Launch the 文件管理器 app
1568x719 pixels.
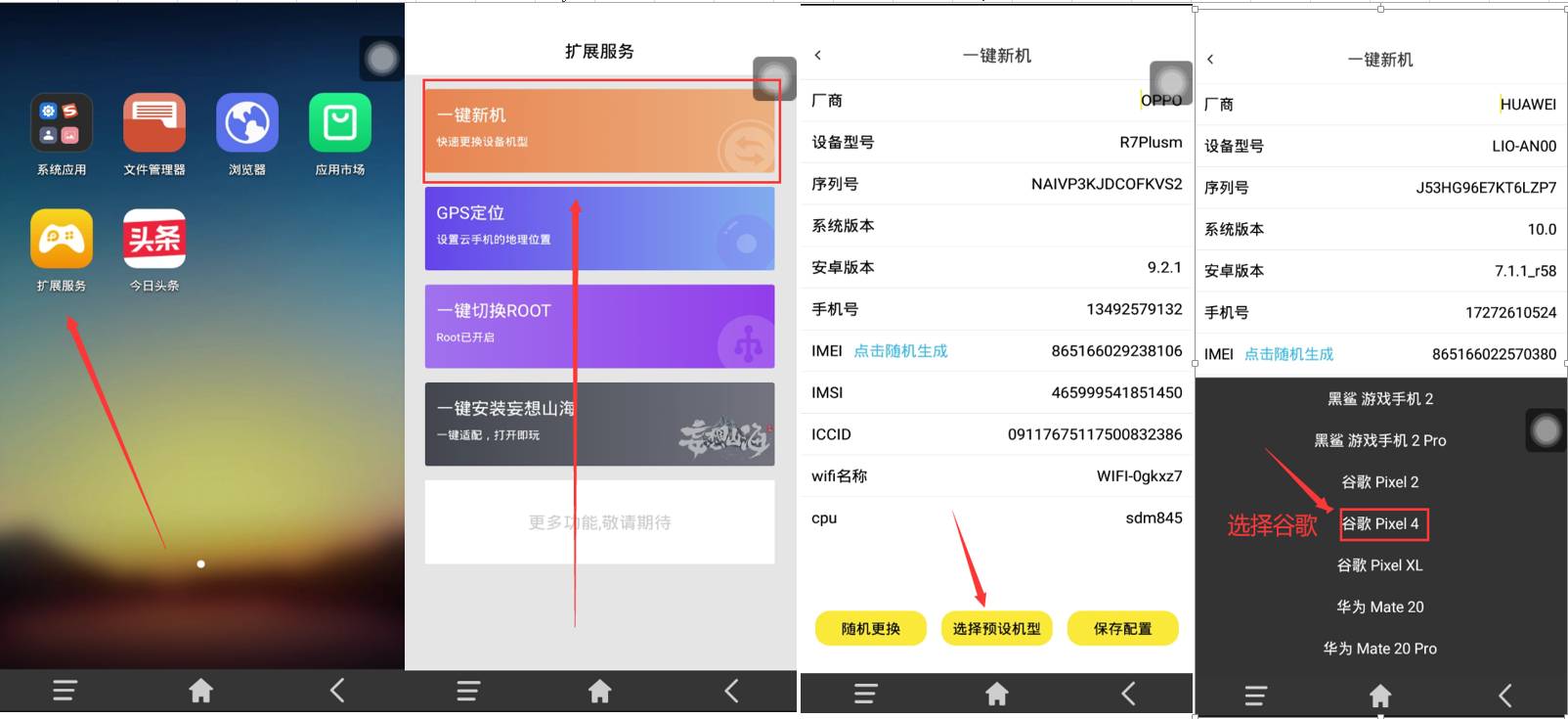point(154,123)
